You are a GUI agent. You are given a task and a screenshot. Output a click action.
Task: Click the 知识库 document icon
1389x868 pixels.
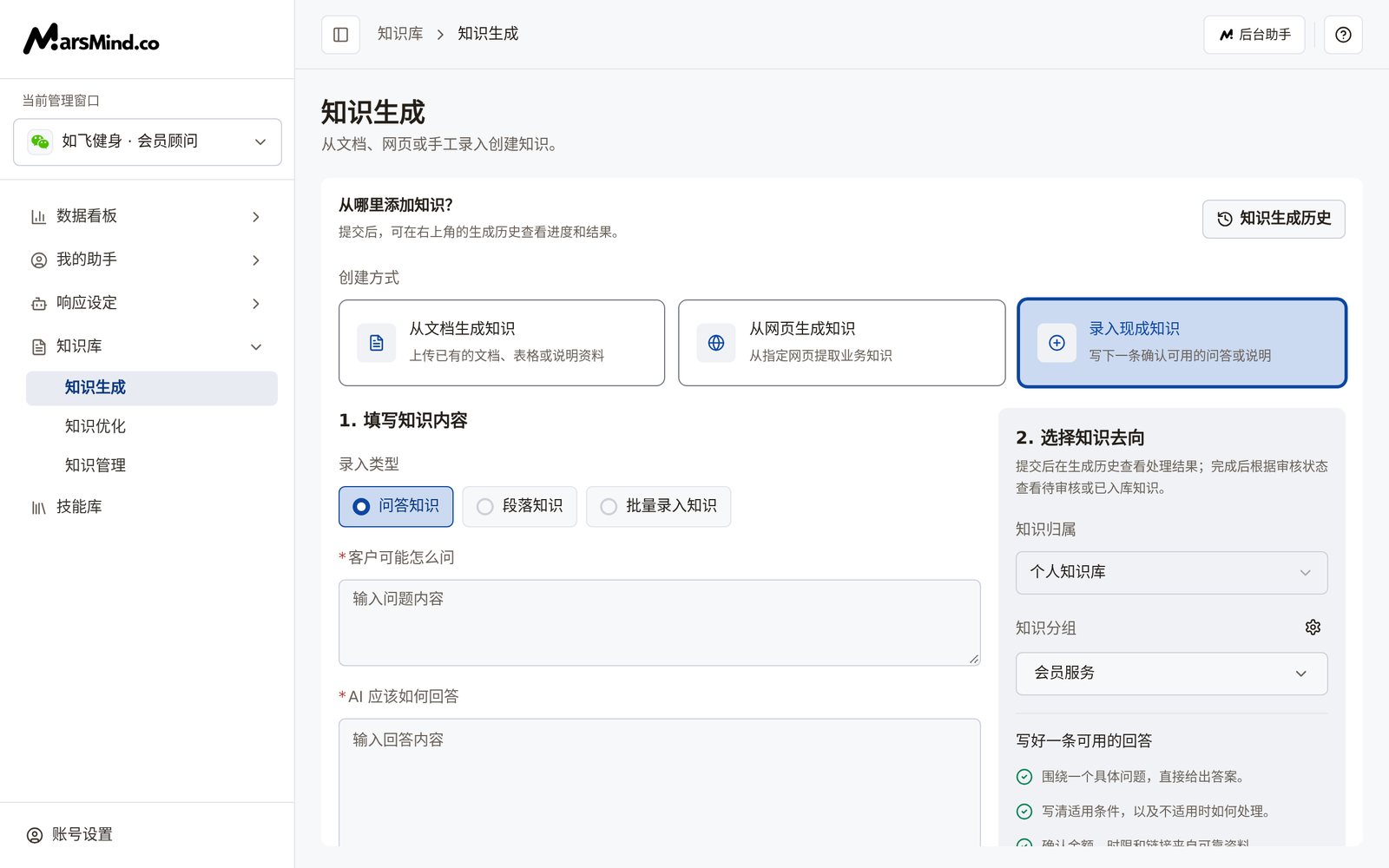pos(38,347)
